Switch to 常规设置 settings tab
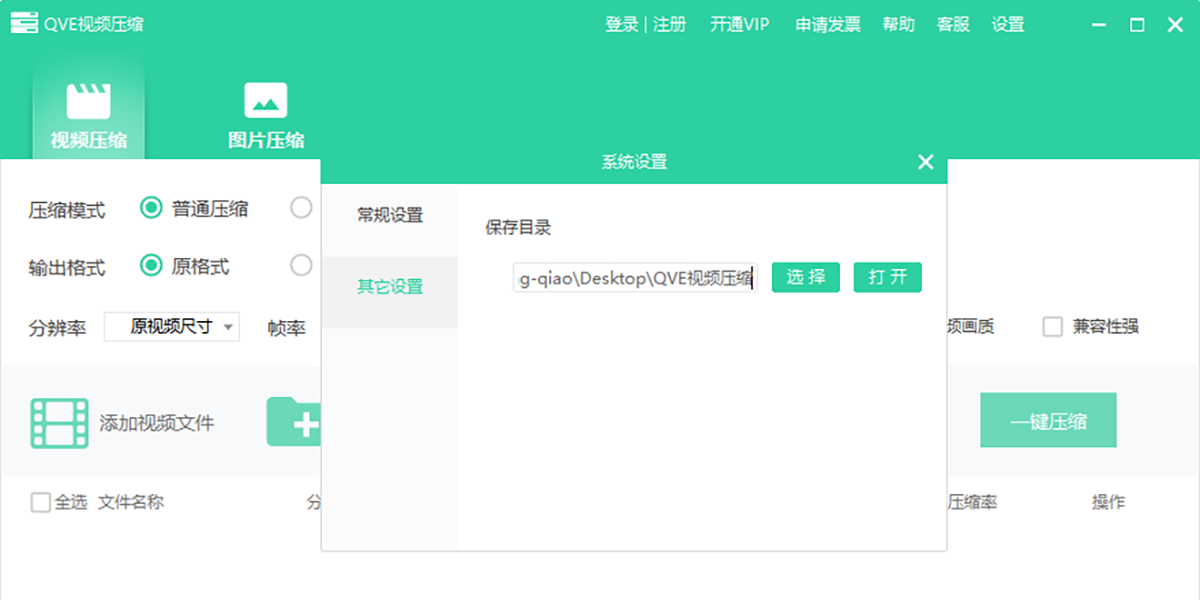 [390, 215]
